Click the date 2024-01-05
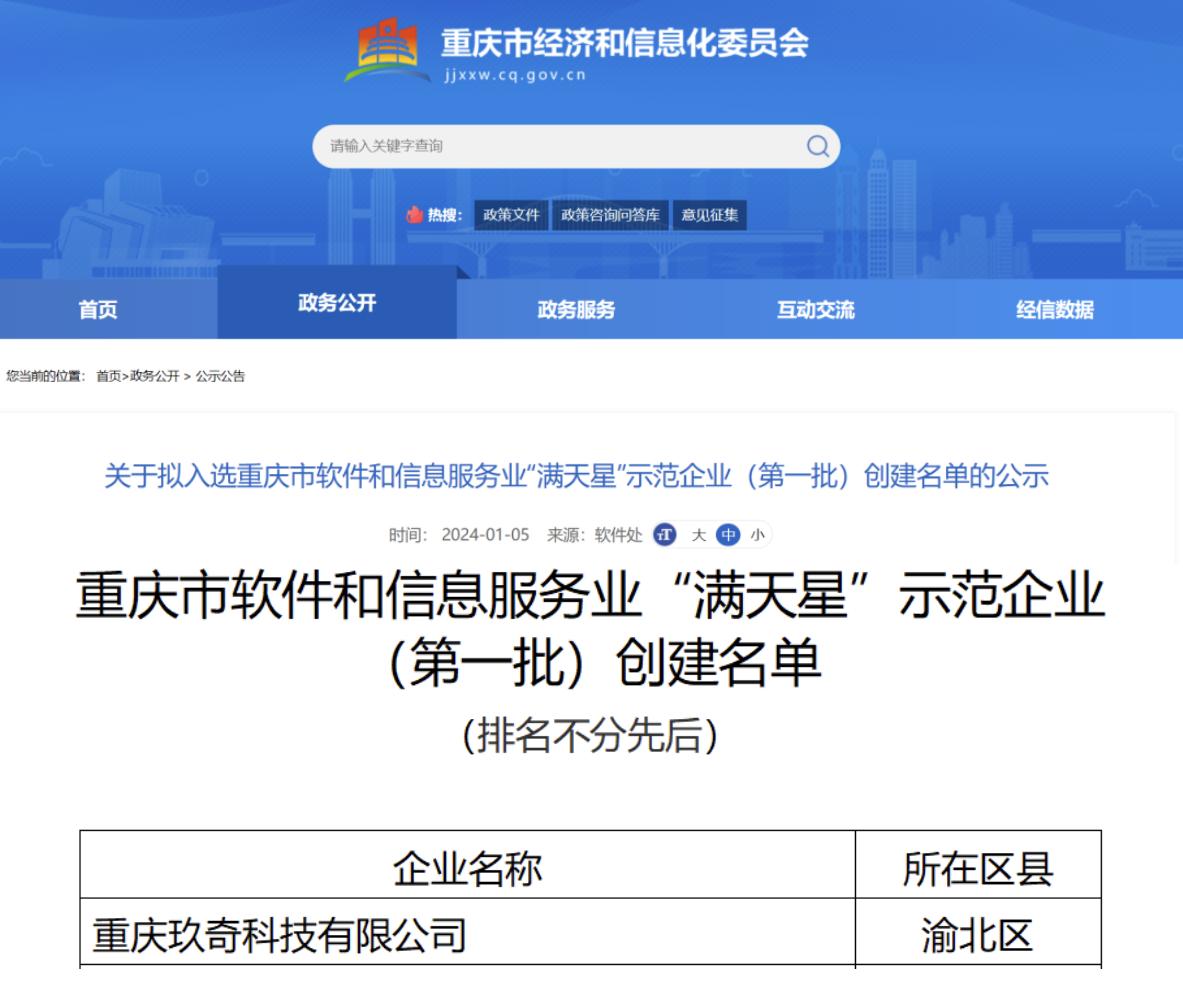Viewport: 1183px width, 993px height. pyautogui.click(x=485, y=535)
